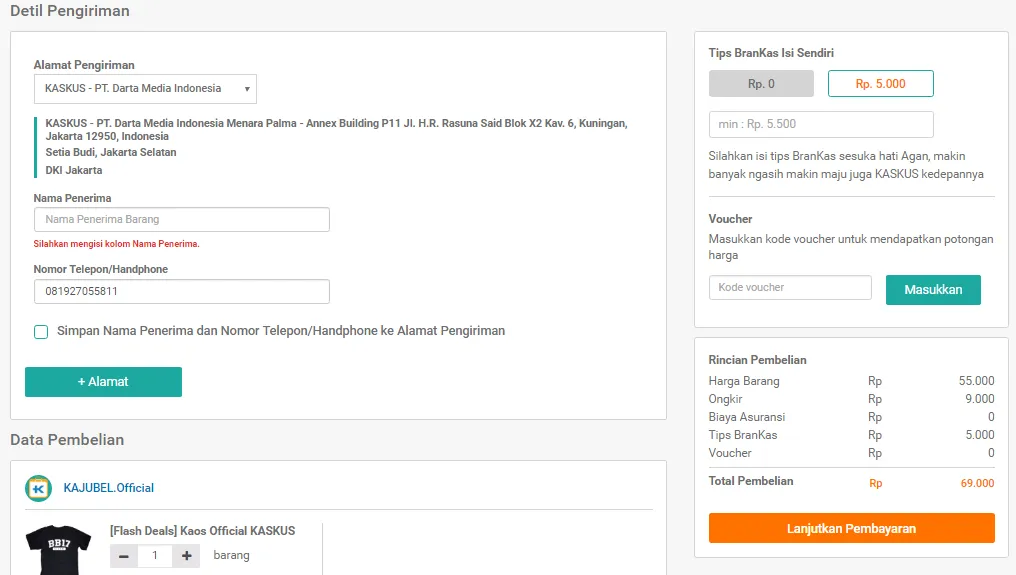The image size is (1016, 575).
Task: Click the Harga Barang value 55.000
Action: click(x=976, y=381)
